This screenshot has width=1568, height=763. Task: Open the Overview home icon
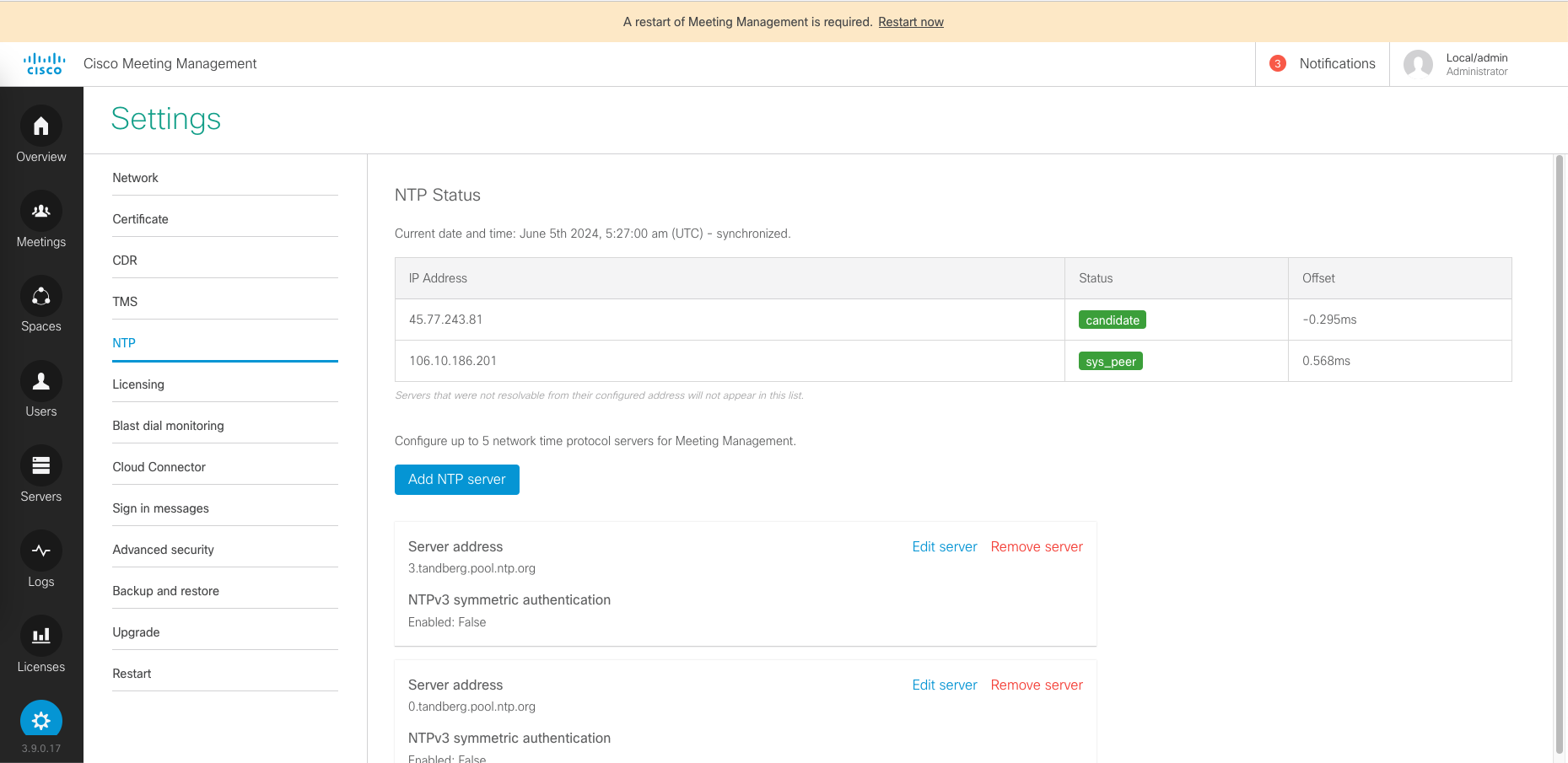(40, 126)
